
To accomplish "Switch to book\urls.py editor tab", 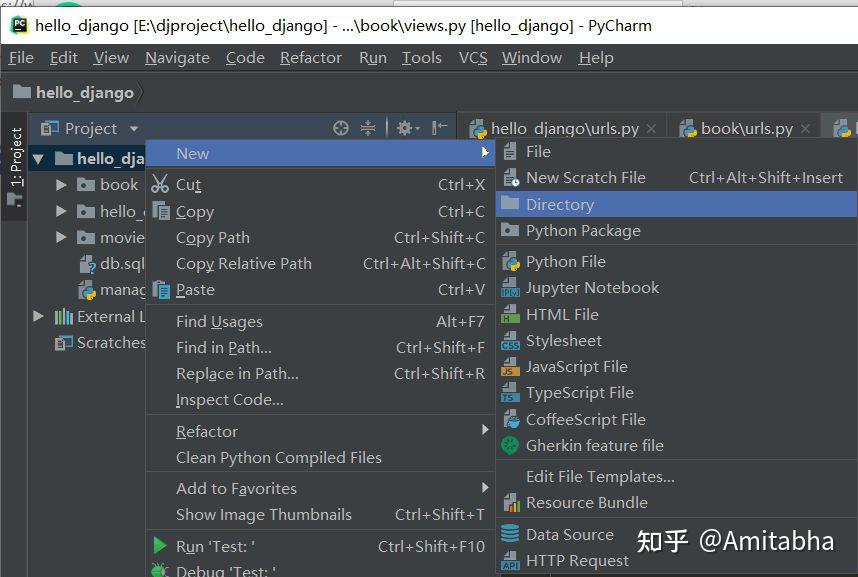I will tap(746, 129).
